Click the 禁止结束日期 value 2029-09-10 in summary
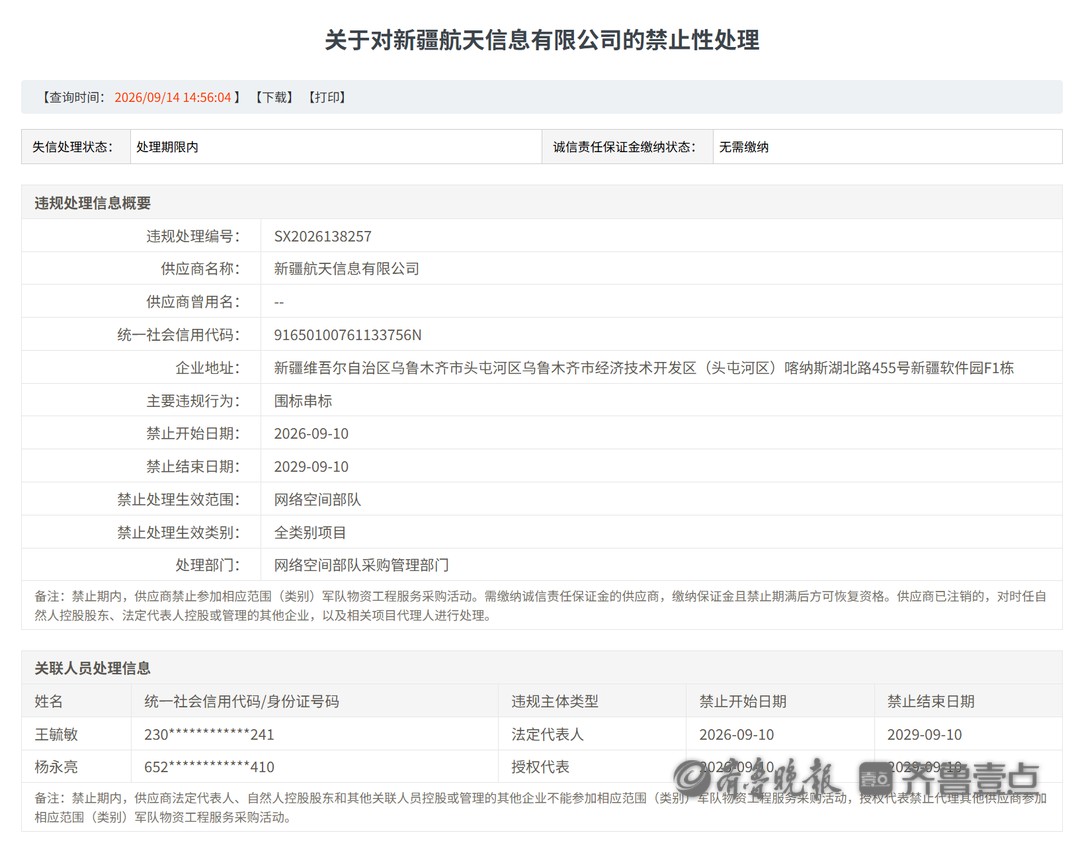Image resolution: width=1080 pixels, height=841 pixels. (x=311, y=466)
